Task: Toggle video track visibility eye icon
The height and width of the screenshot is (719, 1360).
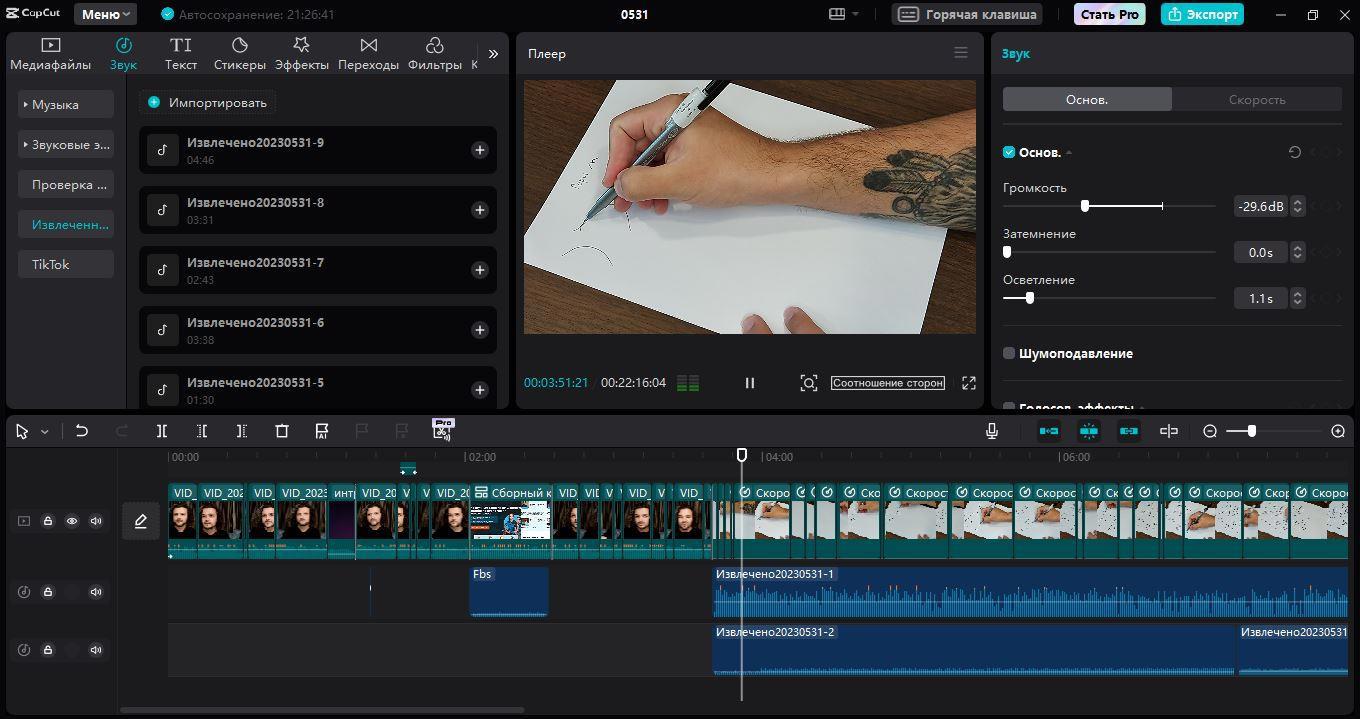Action: pyautogui.click(x=72, y=521)
